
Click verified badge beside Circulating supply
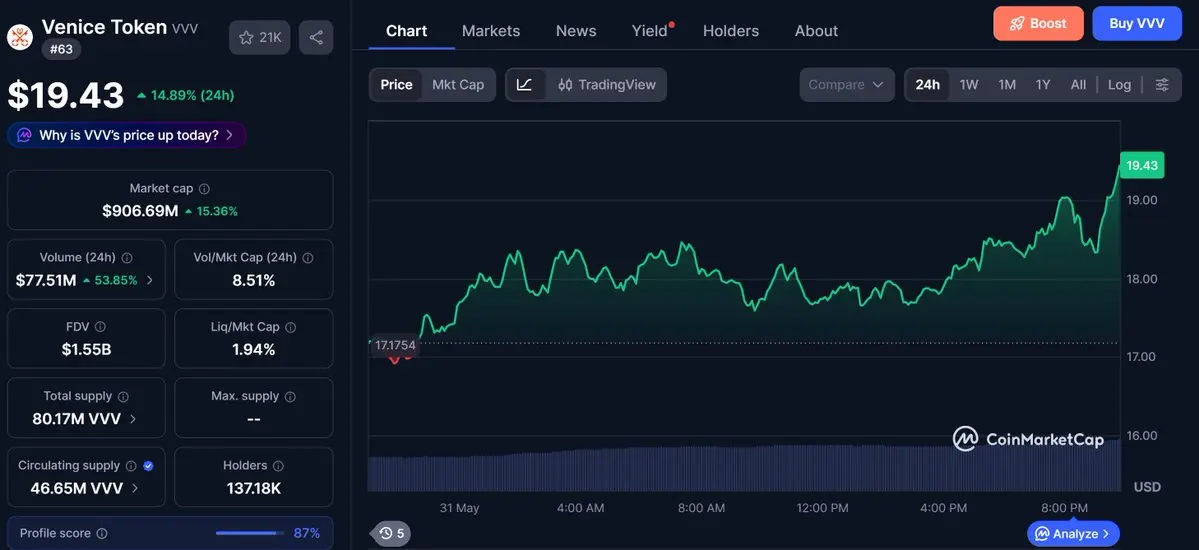click(x=148, y=466)
